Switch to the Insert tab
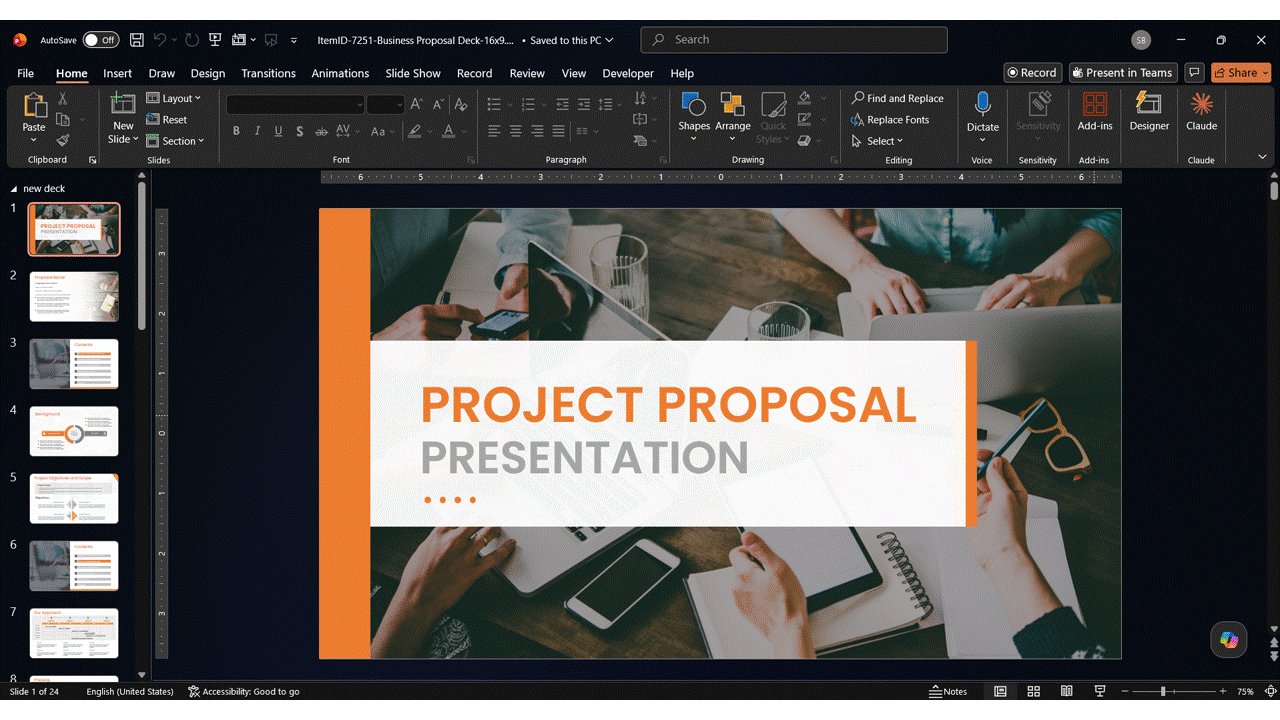The width and height of the screenshot is (1280, 720). click(x=117, y=73)
